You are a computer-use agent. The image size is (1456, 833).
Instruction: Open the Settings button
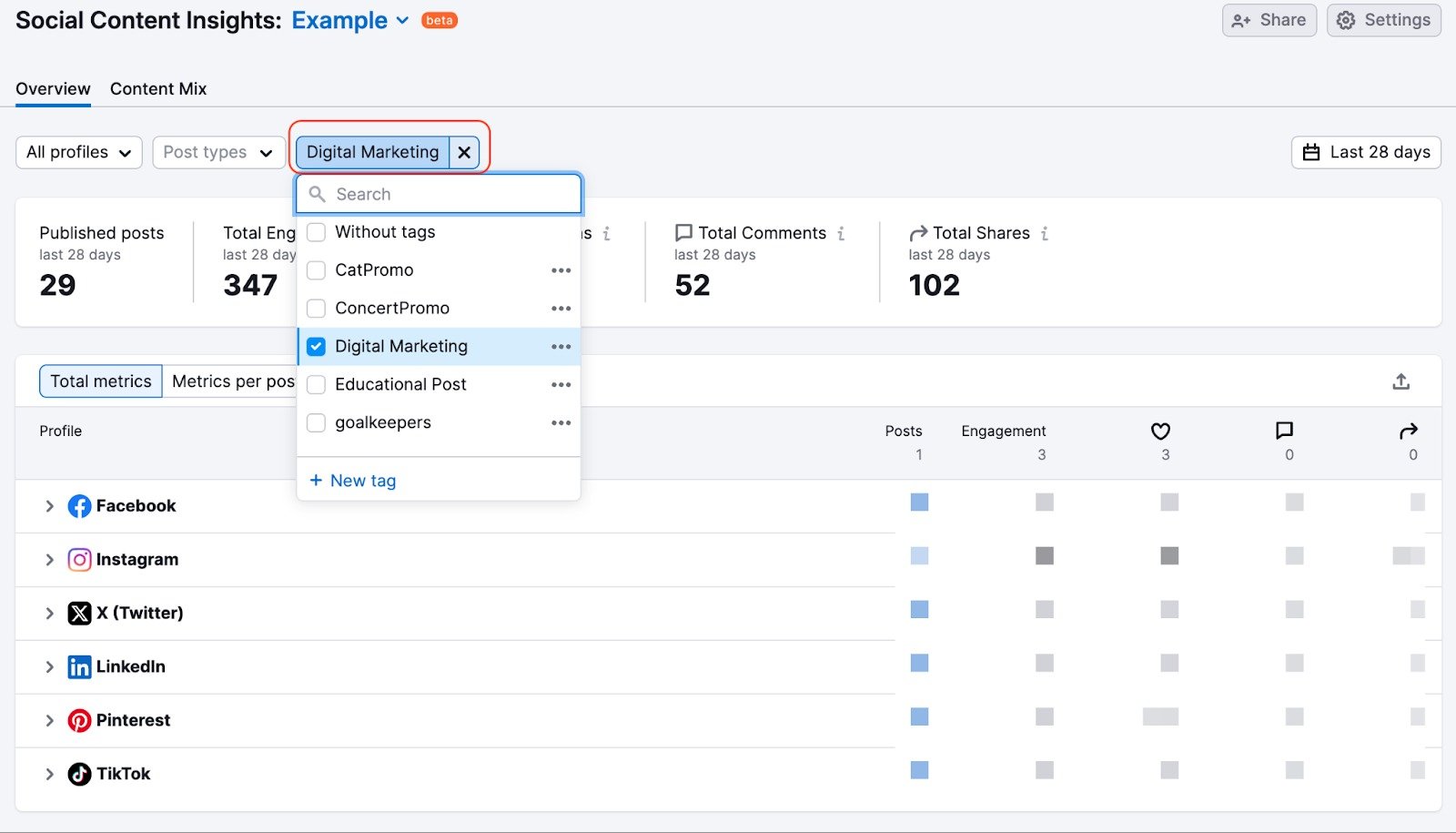pos(1382,19)
